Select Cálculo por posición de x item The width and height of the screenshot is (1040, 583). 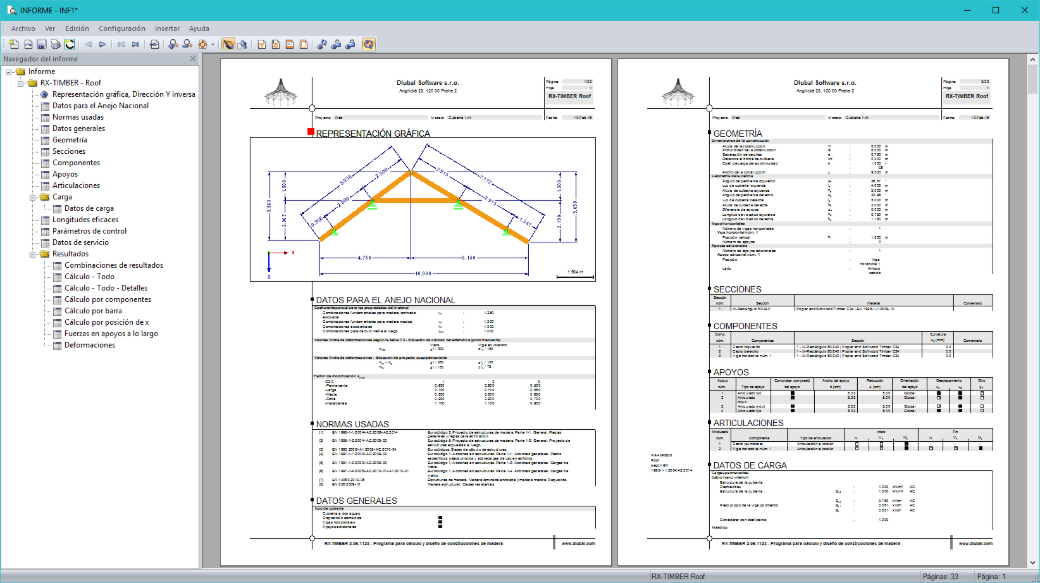click(x=106, y=322)
